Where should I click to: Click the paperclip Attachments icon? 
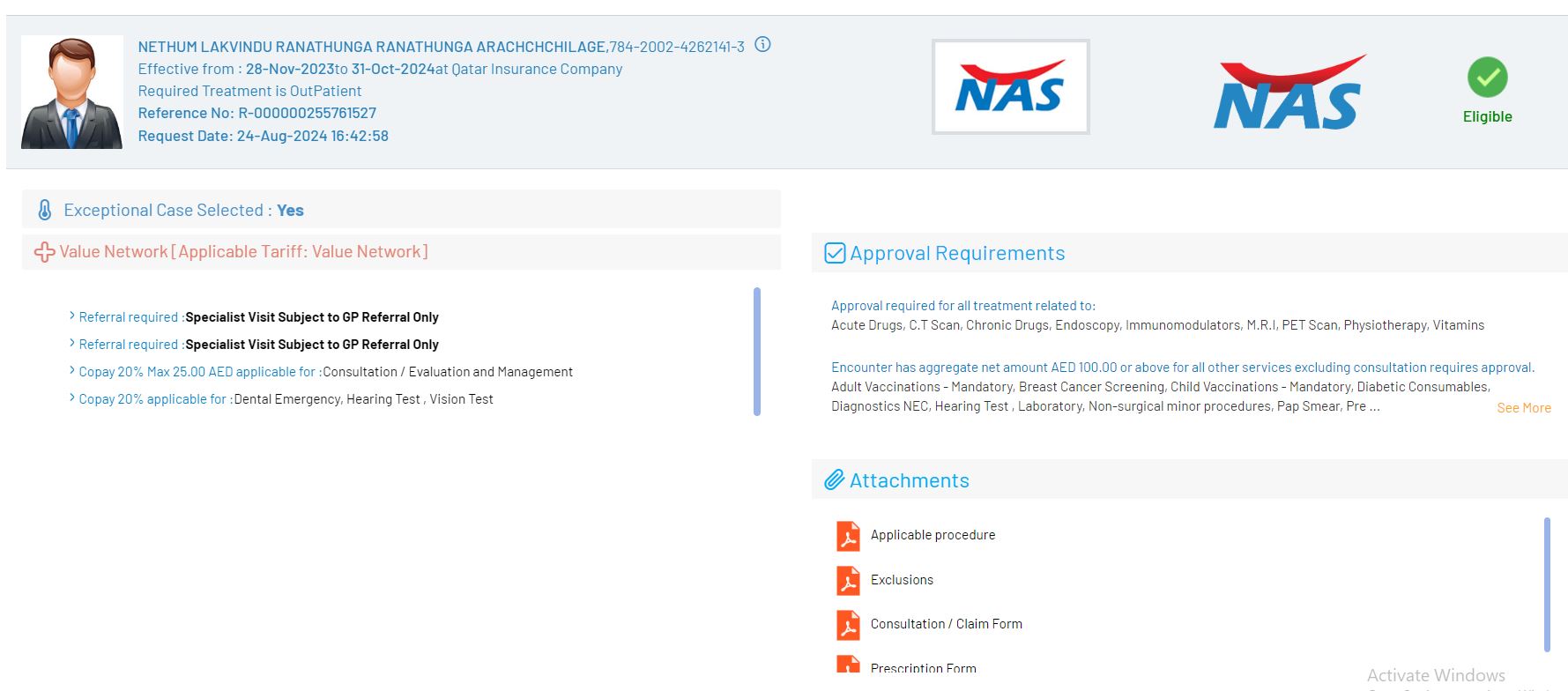coord(834,480)
